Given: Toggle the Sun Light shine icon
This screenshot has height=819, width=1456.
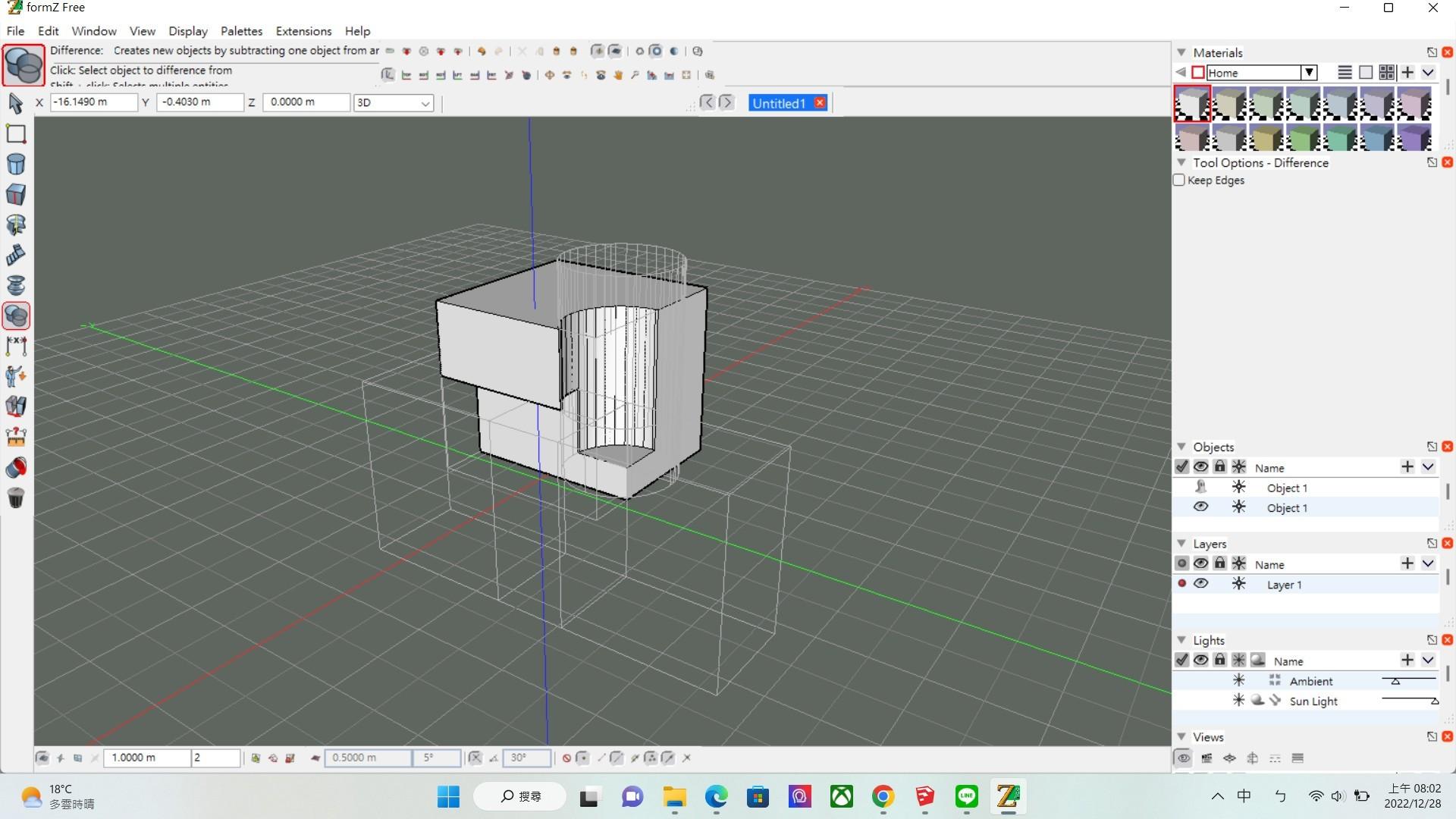Looking at the screenshot, I should click(1238, 700).
